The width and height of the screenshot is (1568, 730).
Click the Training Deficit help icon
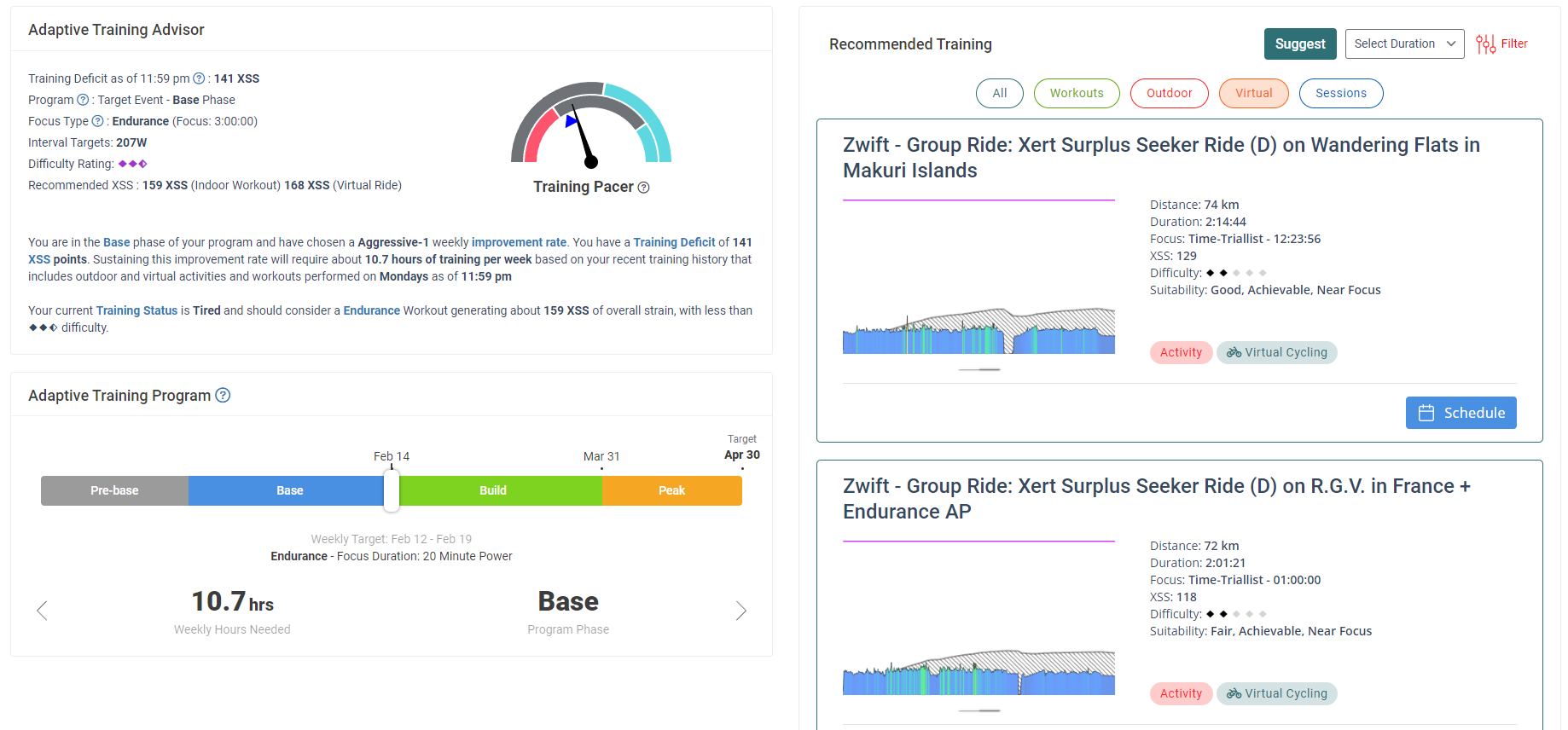point(199,78)
